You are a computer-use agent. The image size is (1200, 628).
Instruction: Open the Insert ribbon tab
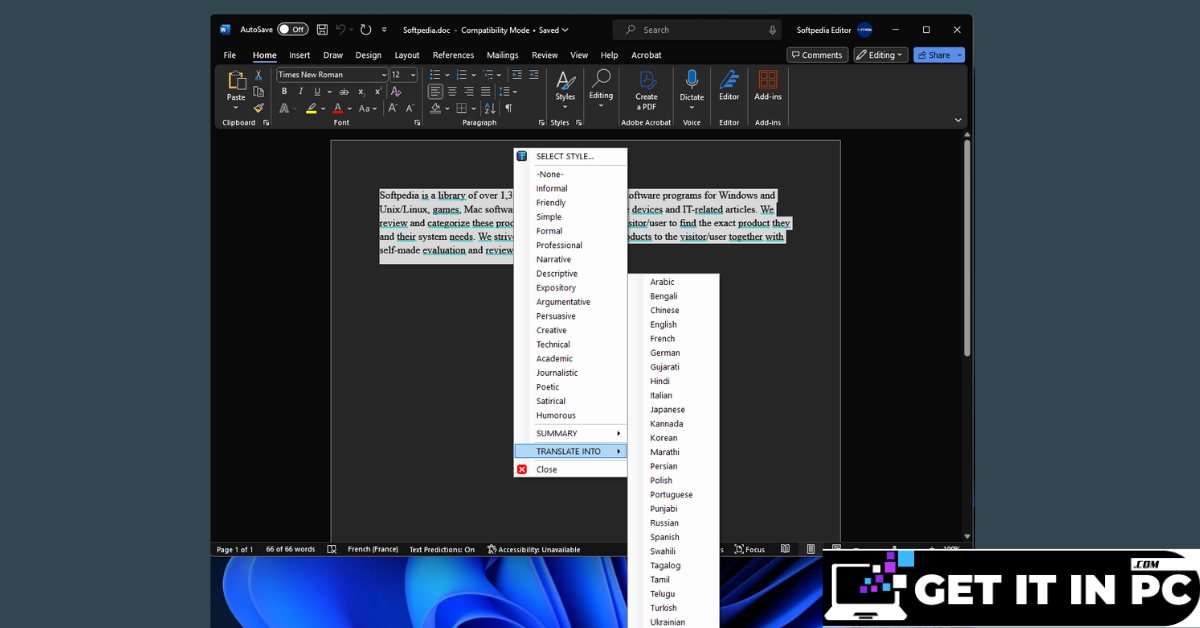pyautogui.click(x=299, y=55)
